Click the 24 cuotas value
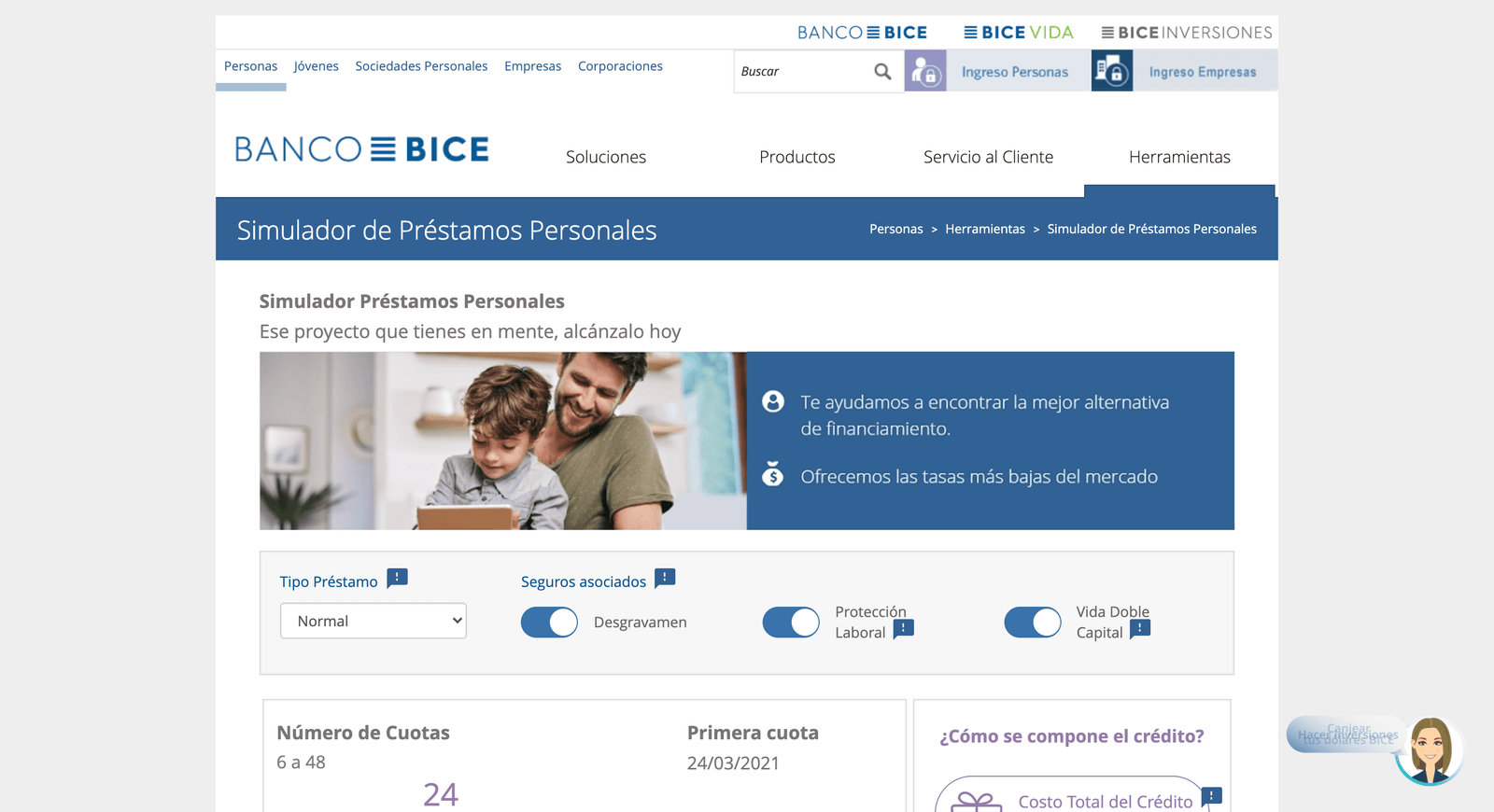The height and width of the screenshot is (812, 1494). (x=441, y=794)
